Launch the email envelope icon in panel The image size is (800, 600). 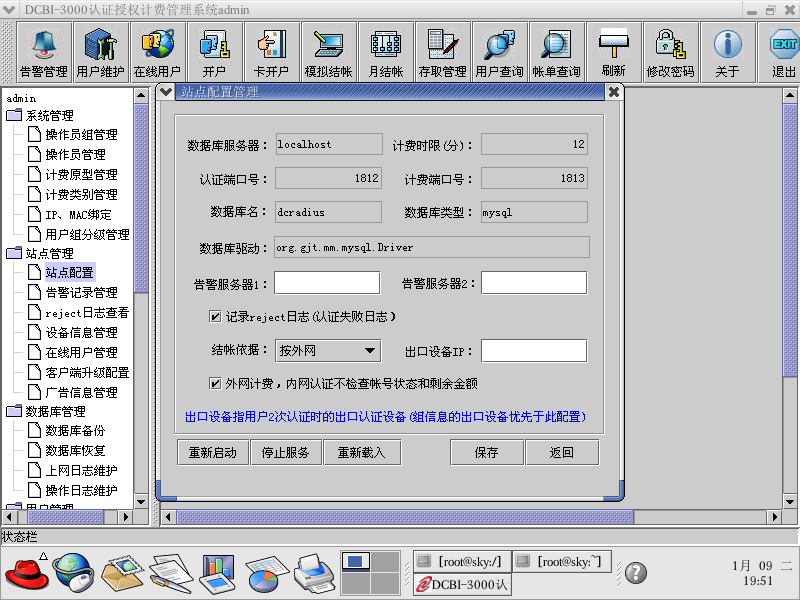(x=122, y=572)
